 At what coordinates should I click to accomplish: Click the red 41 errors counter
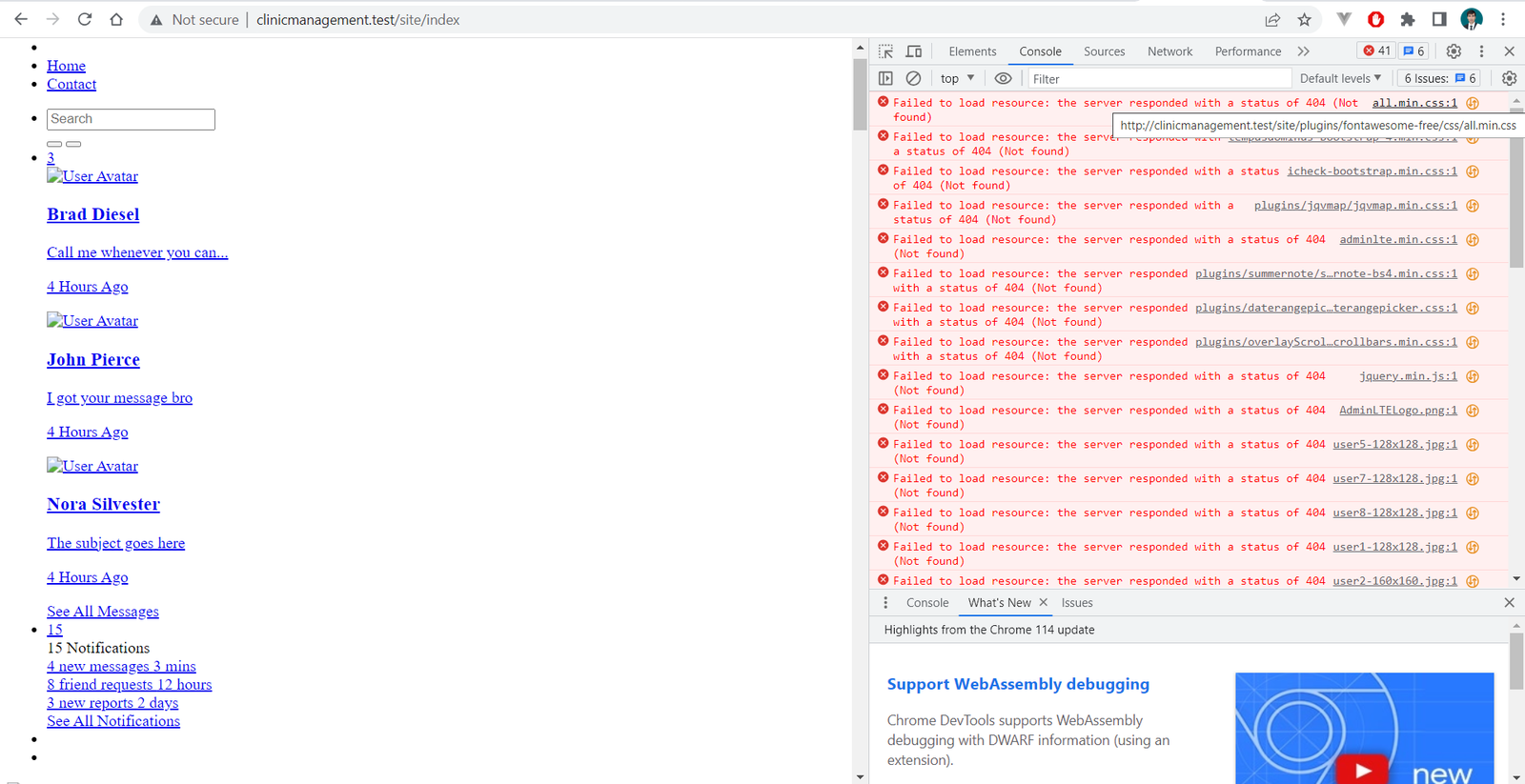pyautogui.click(x=1377, y=51)
